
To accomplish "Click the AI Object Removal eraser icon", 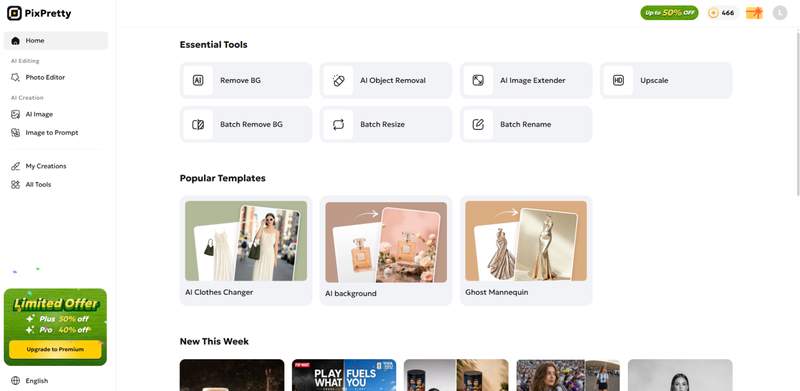I will 338,80.
